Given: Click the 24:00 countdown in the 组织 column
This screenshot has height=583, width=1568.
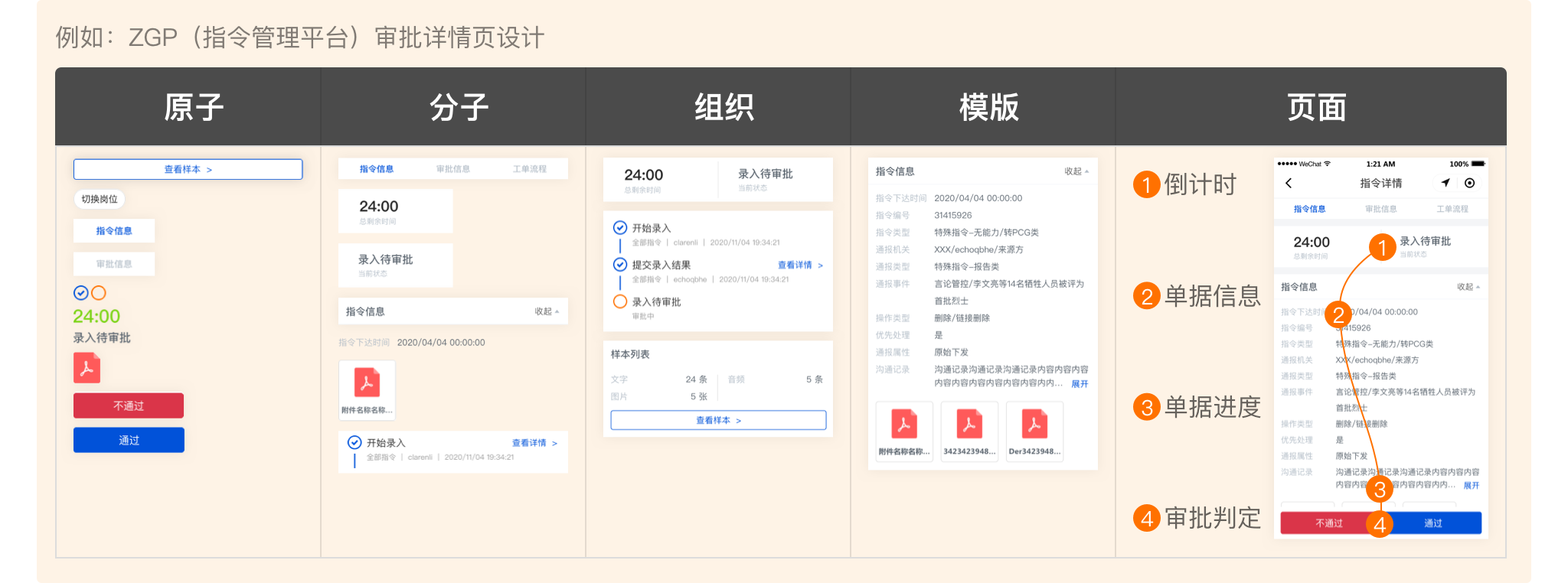Looking at the screenshot, I should tap(643, 175).
